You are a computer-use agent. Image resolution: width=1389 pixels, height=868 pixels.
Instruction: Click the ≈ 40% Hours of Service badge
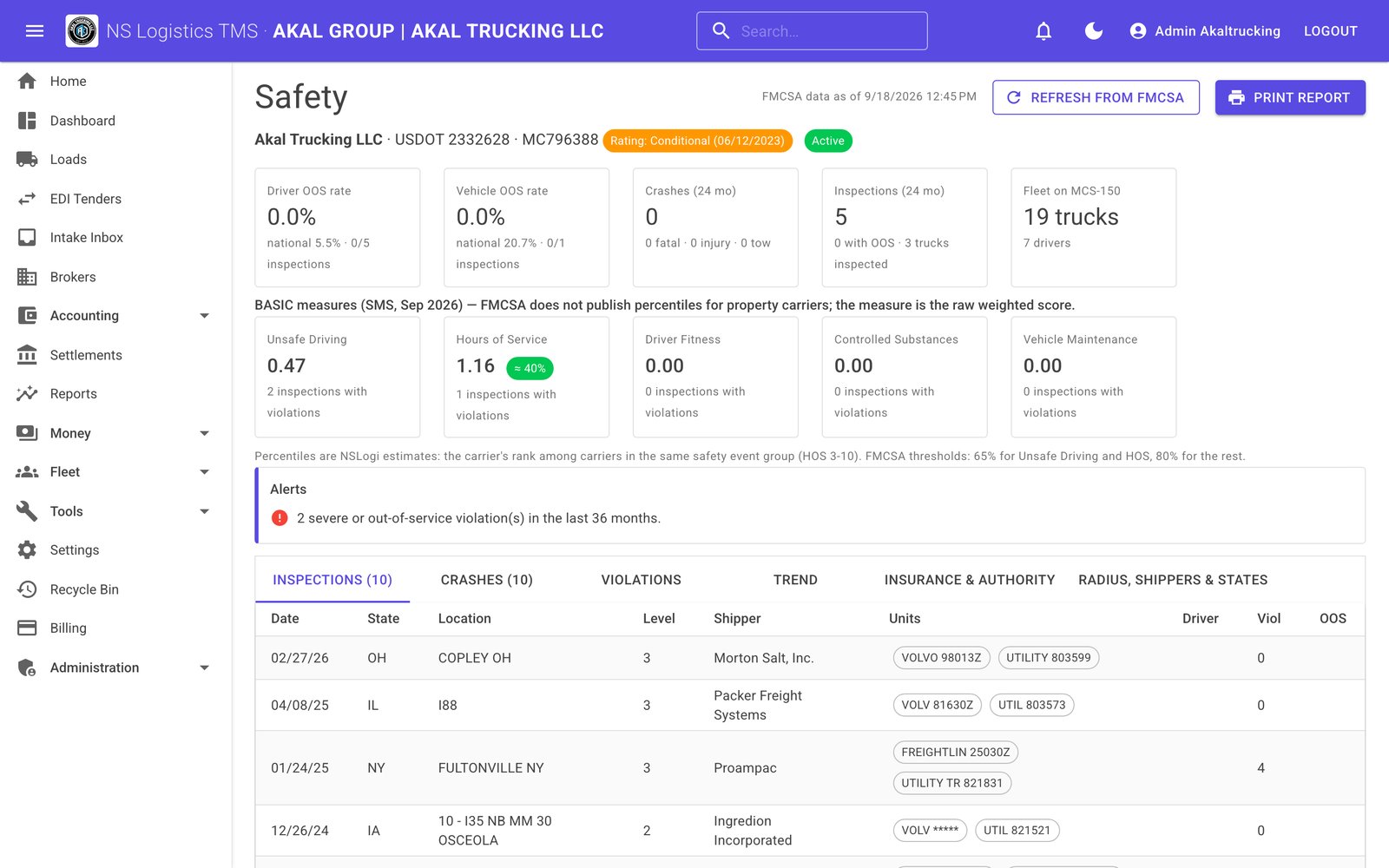pos(530,368)
